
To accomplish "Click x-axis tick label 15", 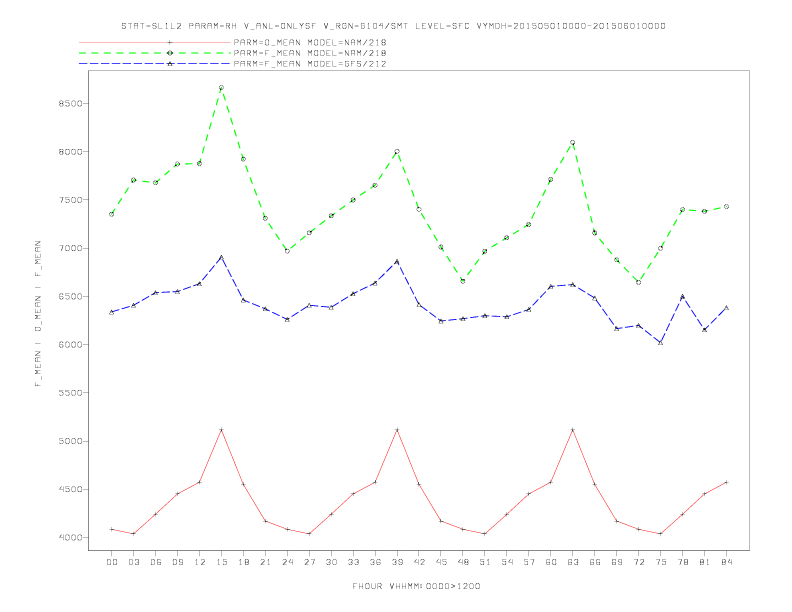I will tap(221, 562).
